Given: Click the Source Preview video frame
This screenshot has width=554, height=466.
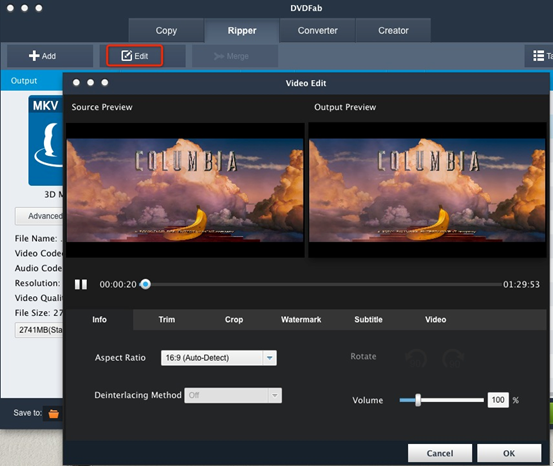Looking at the screenshot, I should [x=185, y=190].
